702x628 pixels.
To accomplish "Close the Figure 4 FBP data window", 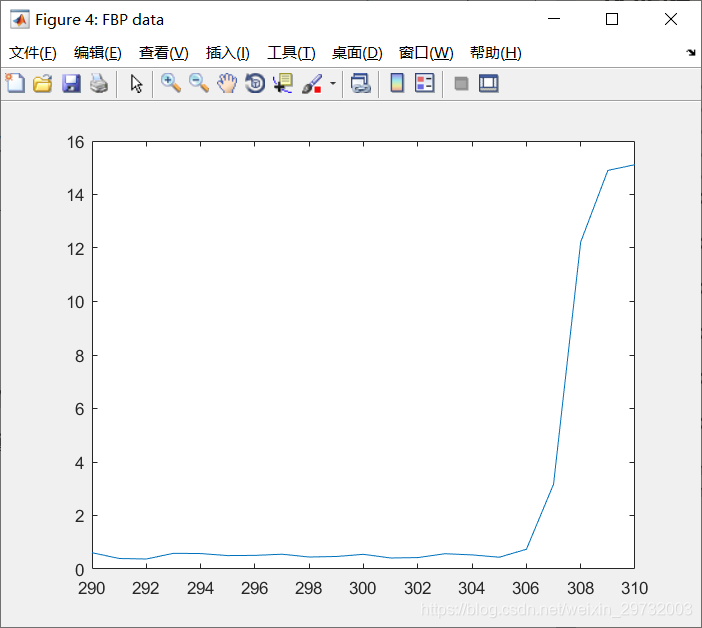I will click(670, 19).
